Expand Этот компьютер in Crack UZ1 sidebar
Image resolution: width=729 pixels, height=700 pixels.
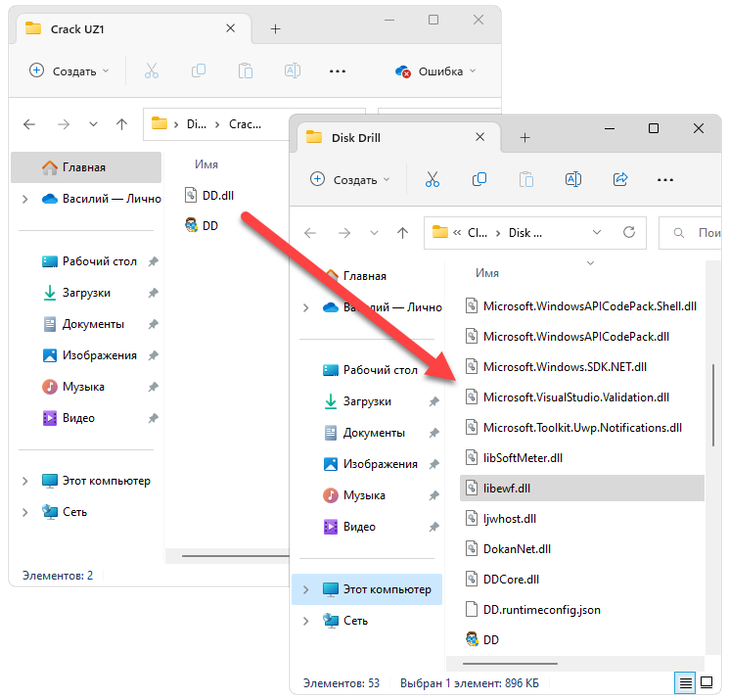[x=25, y=481]
